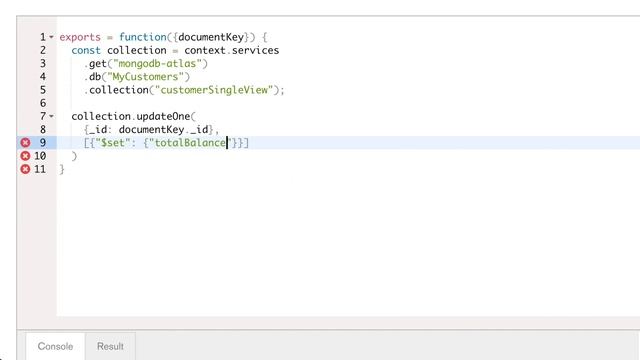The width and height of the screenshot is (640, 360).
Task: Collapse the function fold arrow on line 1
Action: point(51,37)
